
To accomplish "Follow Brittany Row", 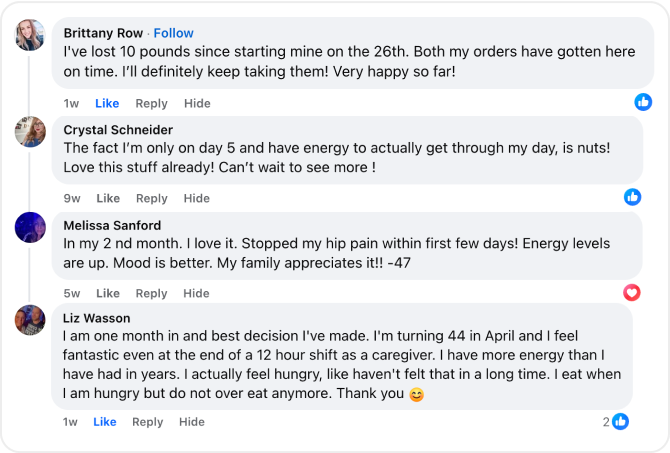I will click(173, 33).
